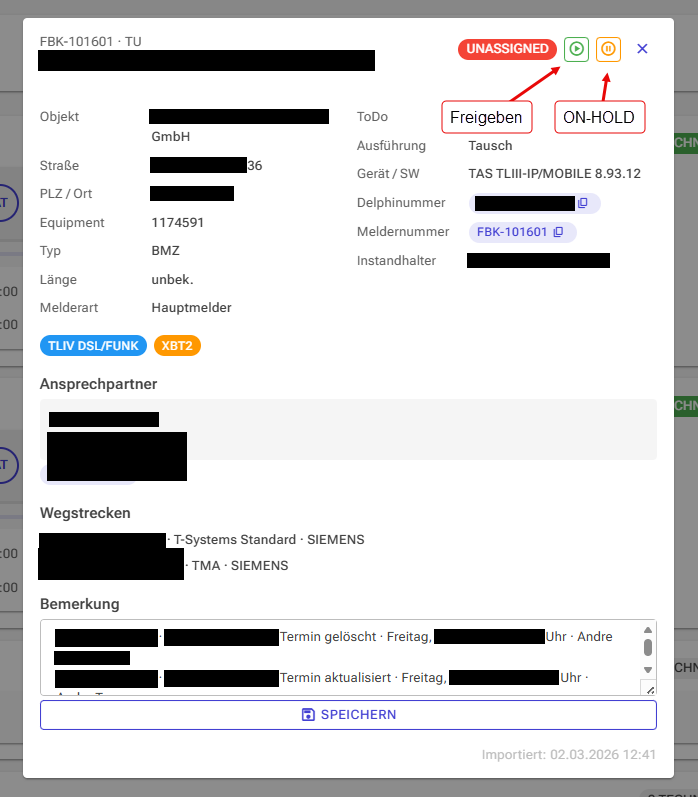Click the 'Termin gelöscht' remark text
Viewport: 698px width, 797px height.
[x=328, y=637]
